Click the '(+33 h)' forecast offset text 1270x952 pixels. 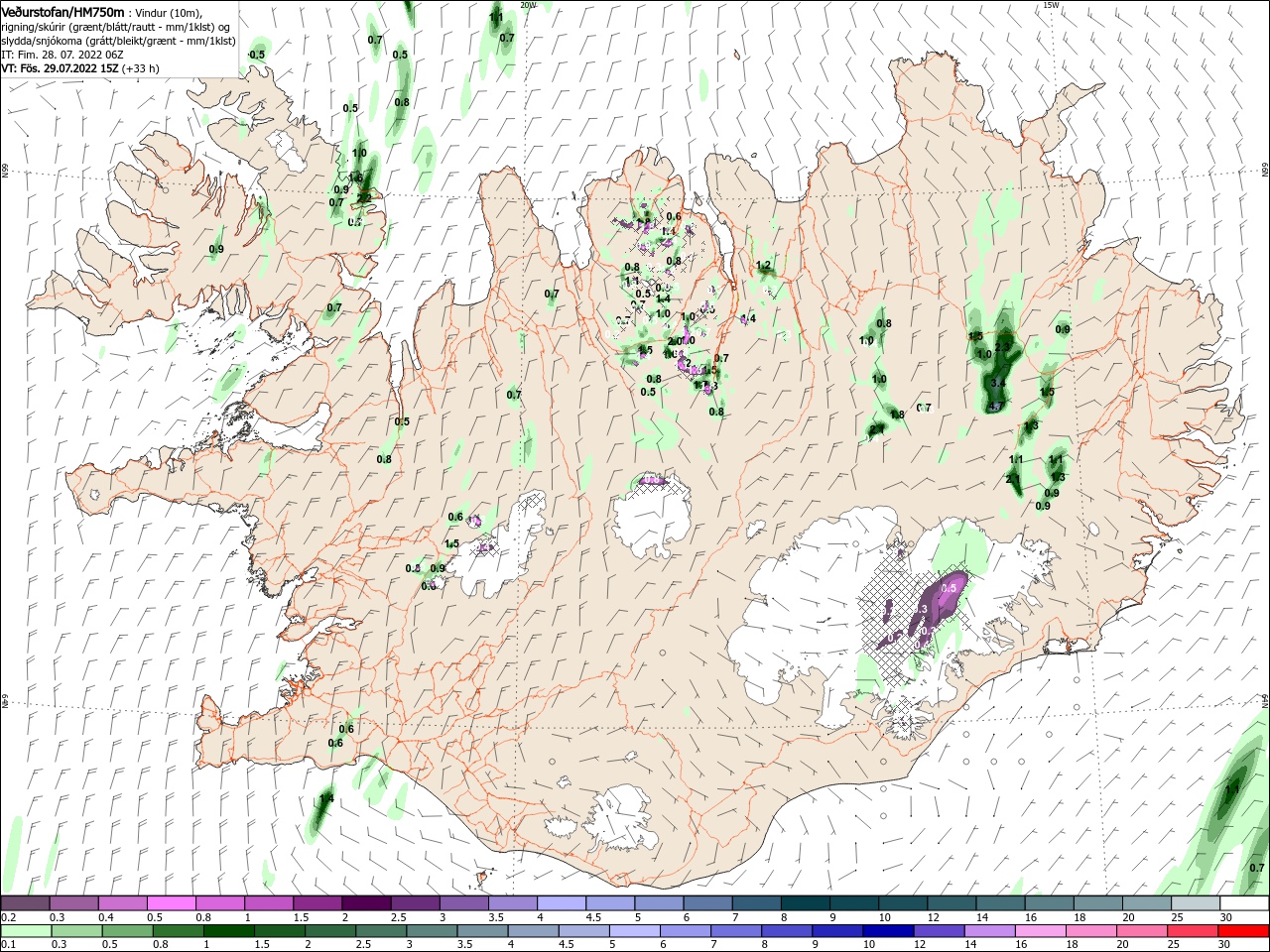point(141,69)
